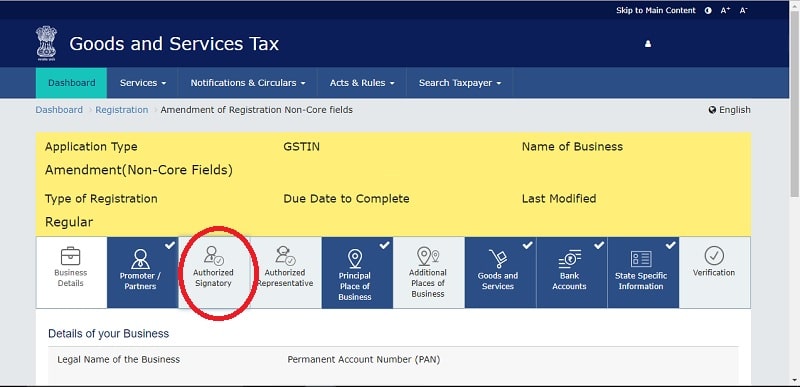Click 'Details of your Business' heading
Image resolution: width=800 pixels, height=387 pixels.
click(x=108, y=333)
